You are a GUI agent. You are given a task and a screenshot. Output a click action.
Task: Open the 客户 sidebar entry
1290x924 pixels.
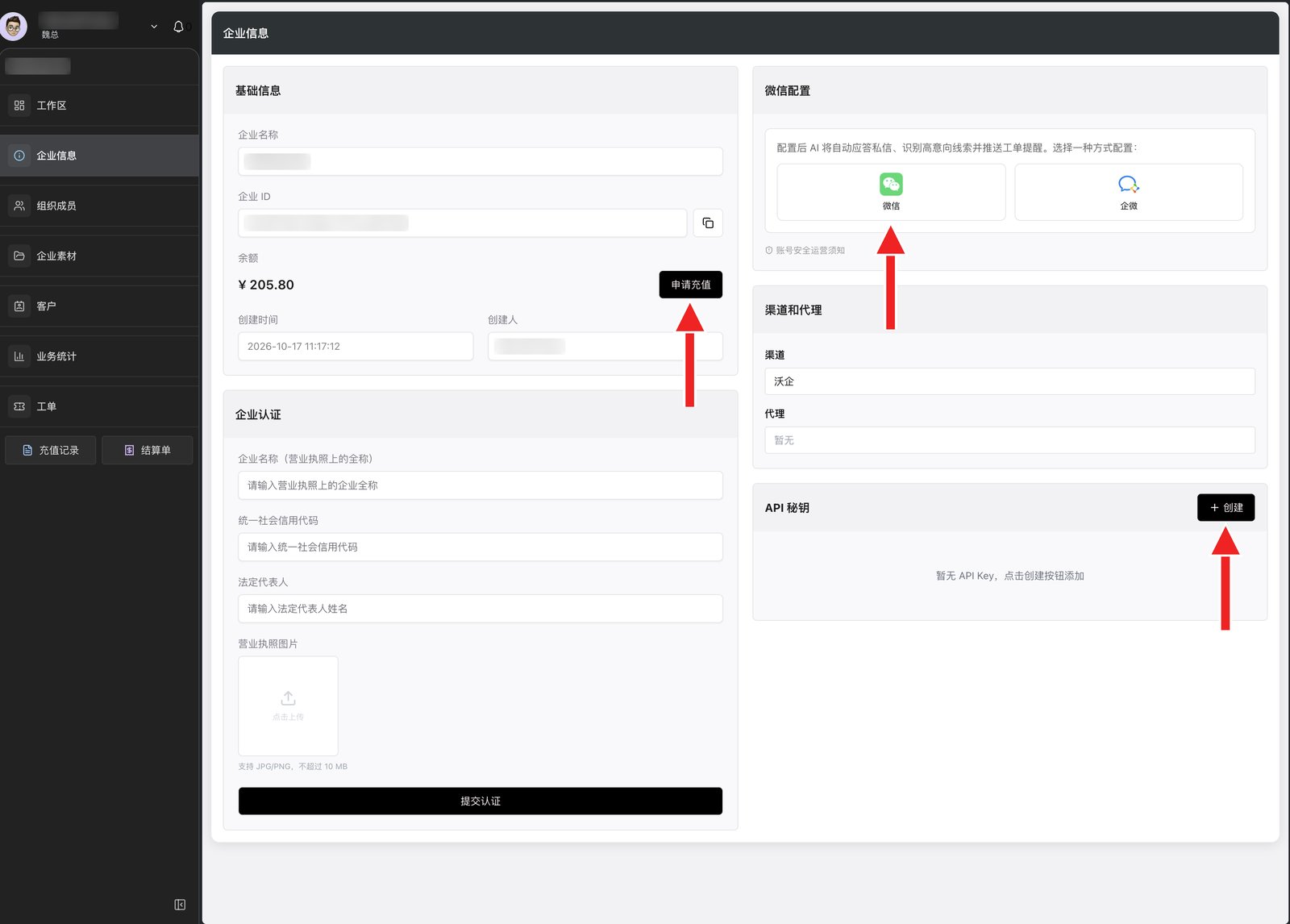tap(99, 306)
